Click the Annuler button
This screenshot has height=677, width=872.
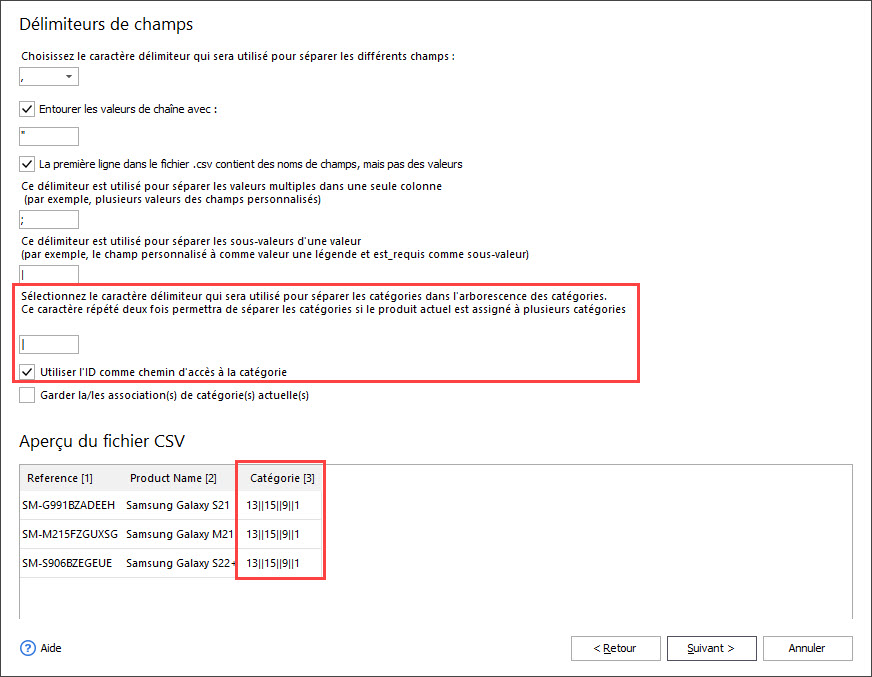click(807, 648)
